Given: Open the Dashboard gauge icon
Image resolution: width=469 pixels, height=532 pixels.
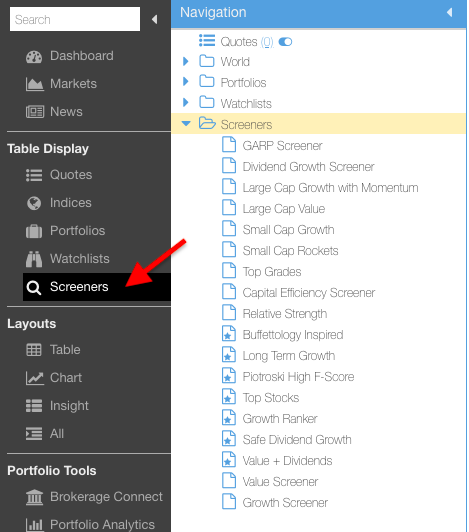Looking at the screenshot, I should tap(34, 57).
